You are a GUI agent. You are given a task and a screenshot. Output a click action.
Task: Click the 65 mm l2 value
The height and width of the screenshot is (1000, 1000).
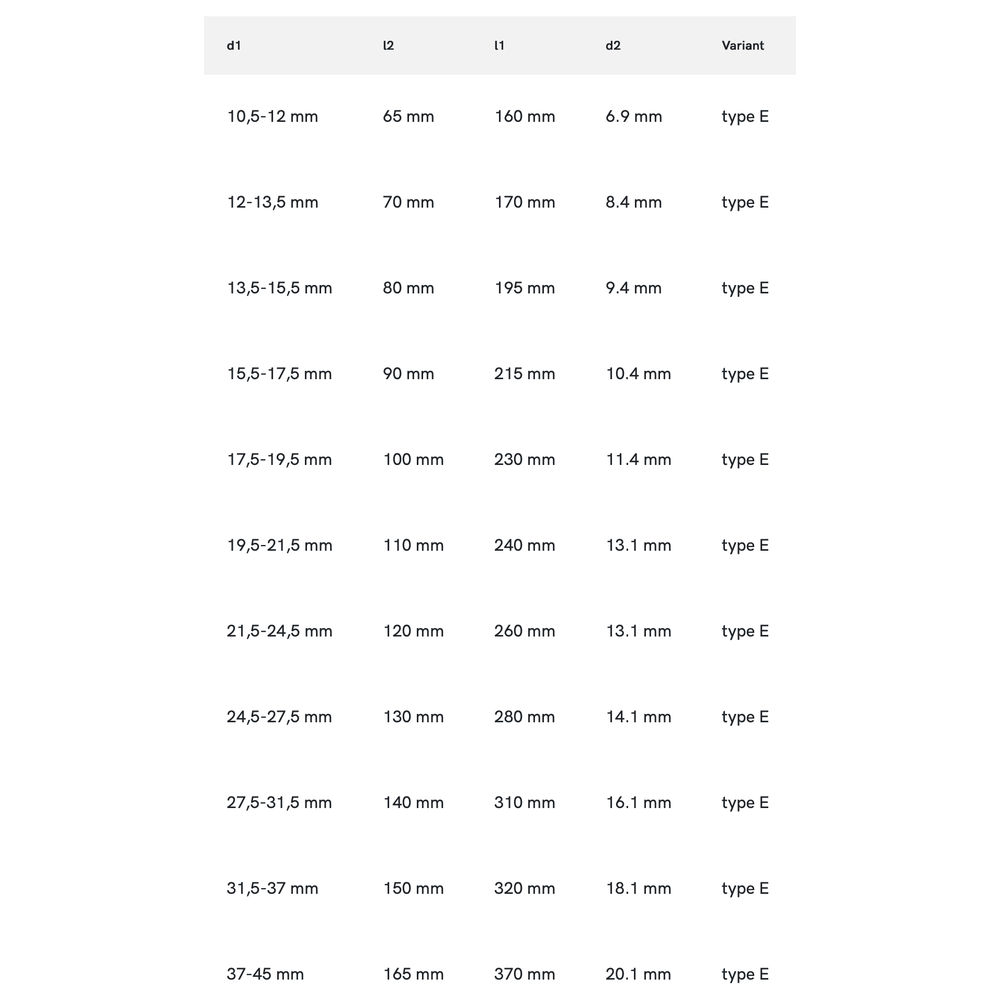tap(408, 117)
